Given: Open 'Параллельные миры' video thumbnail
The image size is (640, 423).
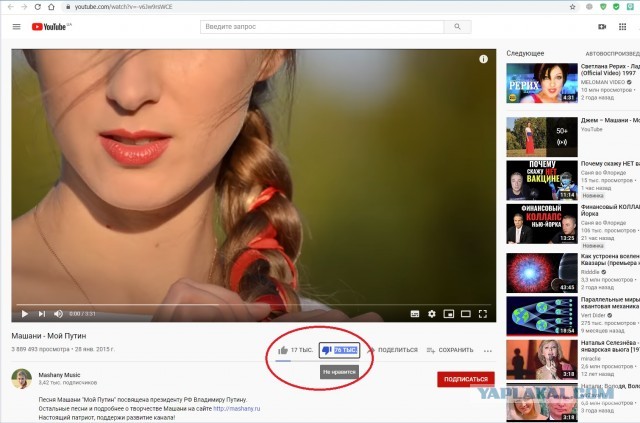Looking at the screenshot, I should point(542,316).
